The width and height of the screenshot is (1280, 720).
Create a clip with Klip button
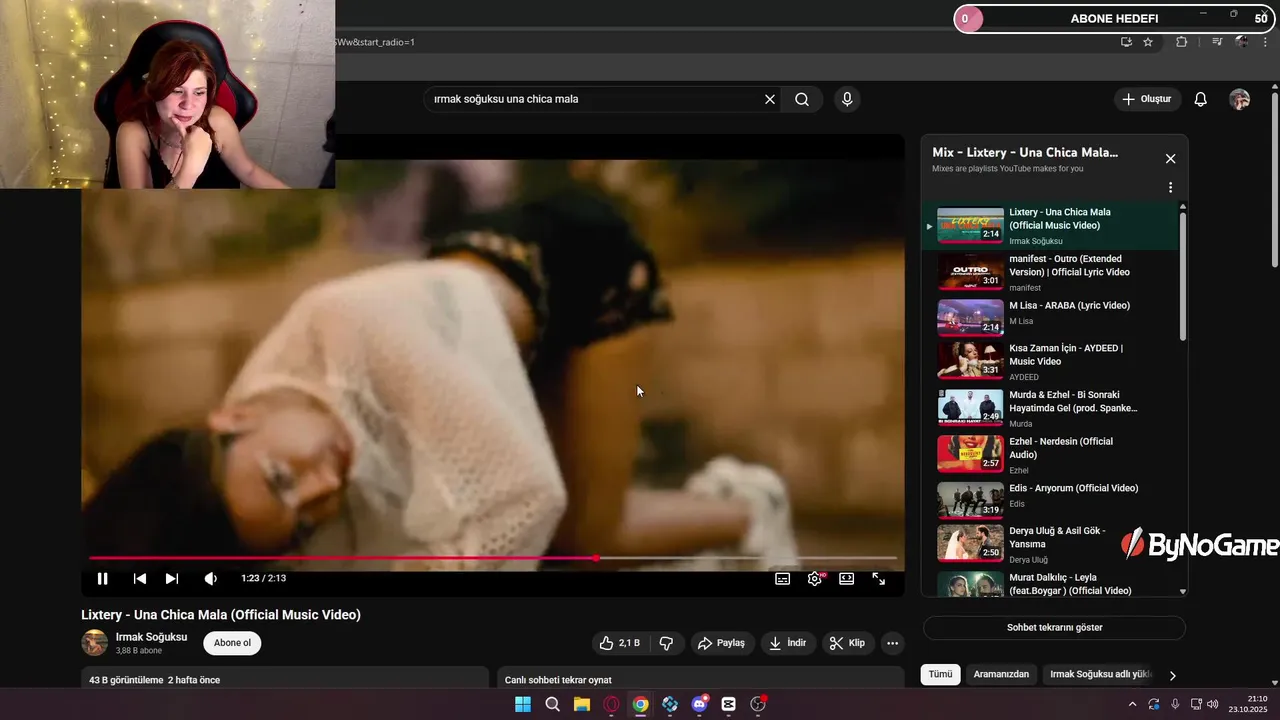coord(848,643)
